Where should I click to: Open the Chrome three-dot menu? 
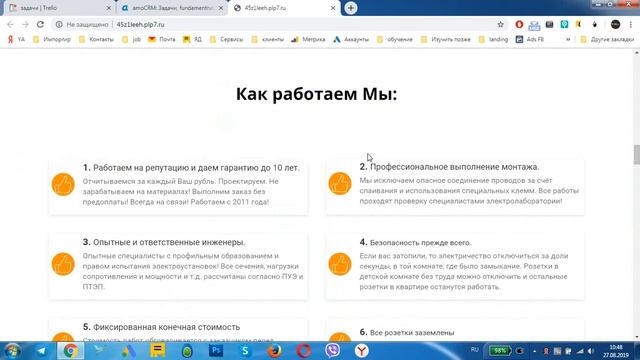631,24
